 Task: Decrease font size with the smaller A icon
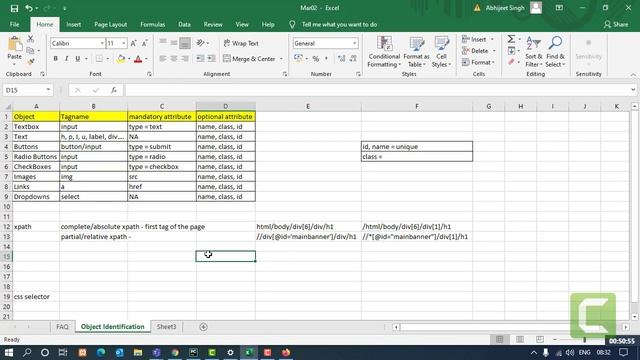(144, 43)
